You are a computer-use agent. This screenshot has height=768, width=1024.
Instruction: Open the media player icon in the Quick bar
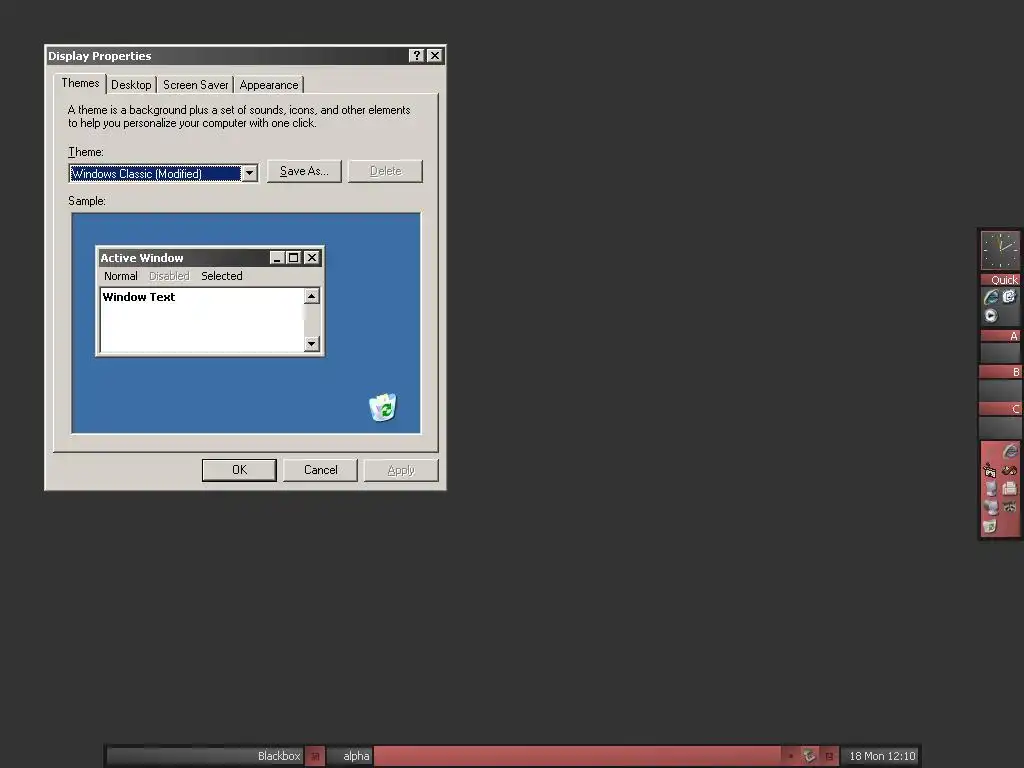click(991, 316)
